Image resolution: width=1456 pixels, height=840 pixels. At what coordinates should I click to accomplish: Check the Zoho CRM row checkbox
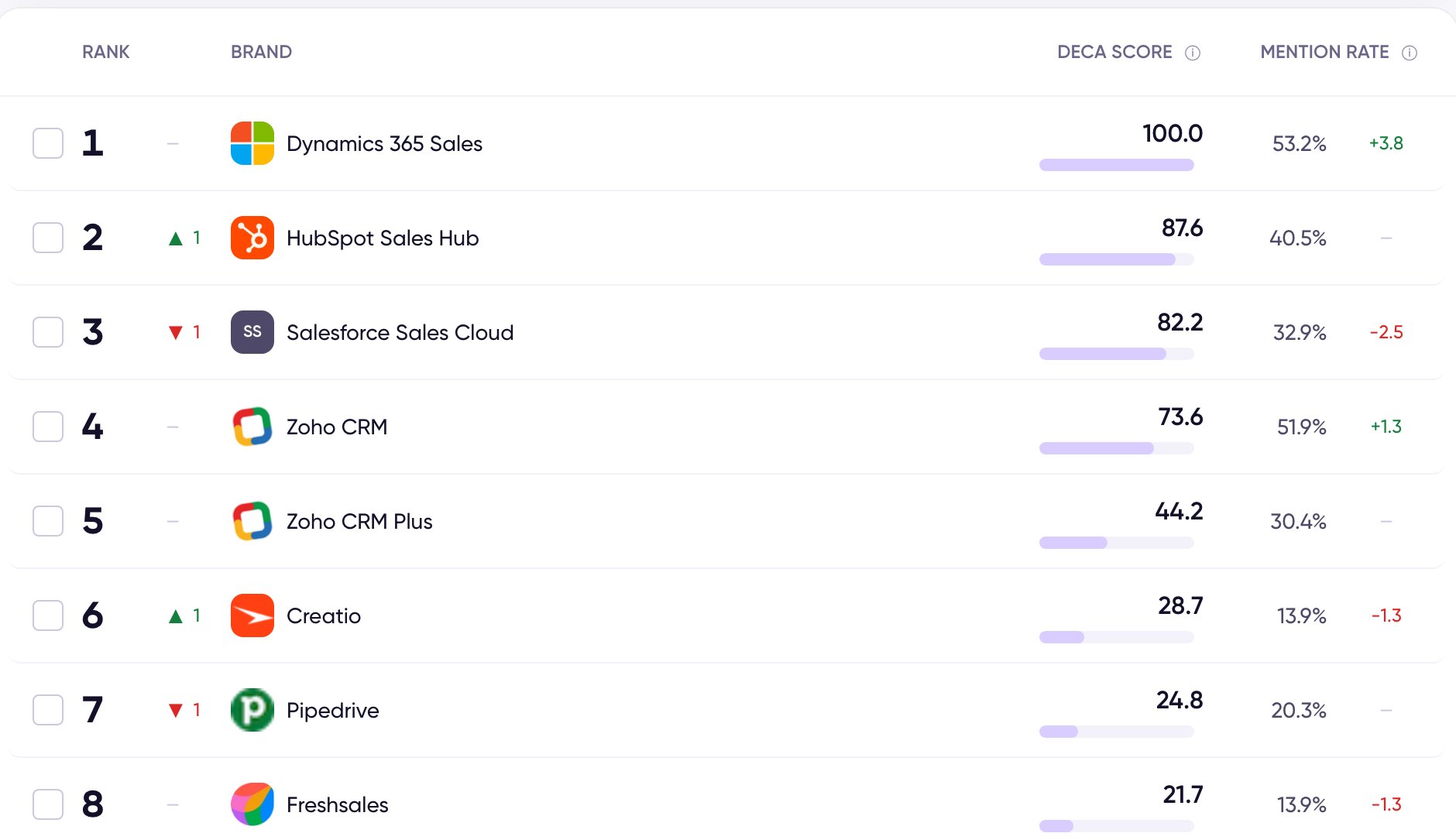click(48, 427)
